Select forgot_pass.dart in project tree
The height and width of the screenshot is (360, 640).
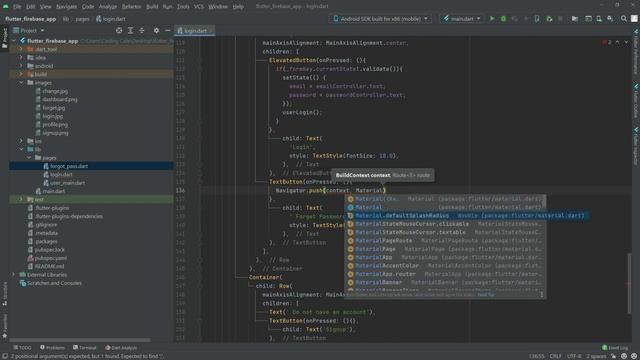69,166
